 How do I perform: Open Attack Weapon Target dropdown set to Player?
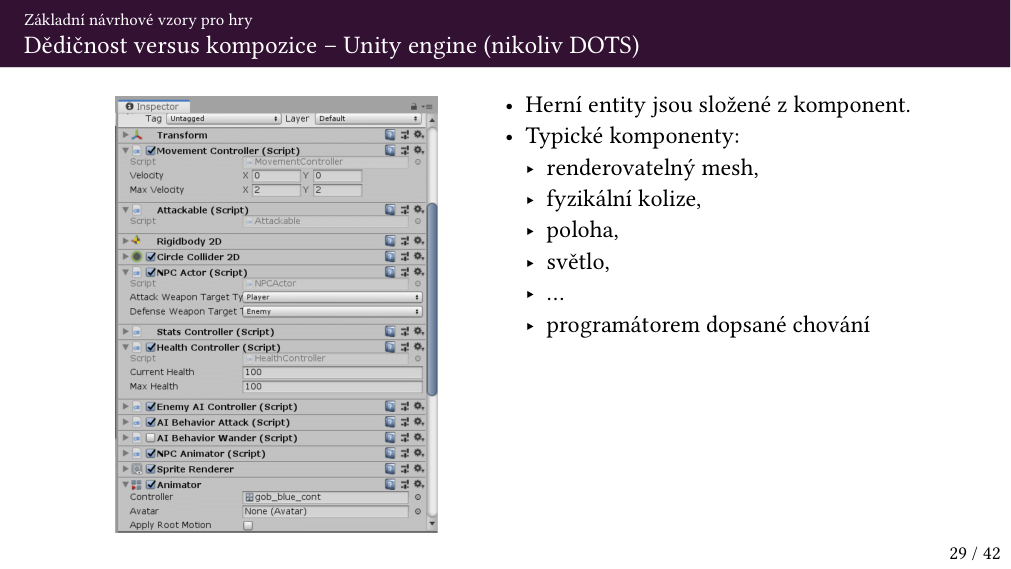333,297
